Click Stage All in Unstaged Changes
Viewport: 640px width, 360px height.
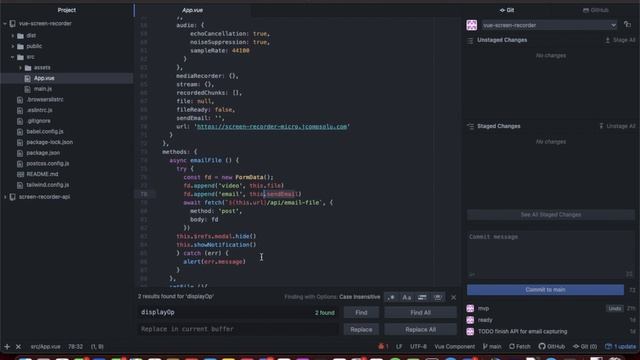point(620,40)
